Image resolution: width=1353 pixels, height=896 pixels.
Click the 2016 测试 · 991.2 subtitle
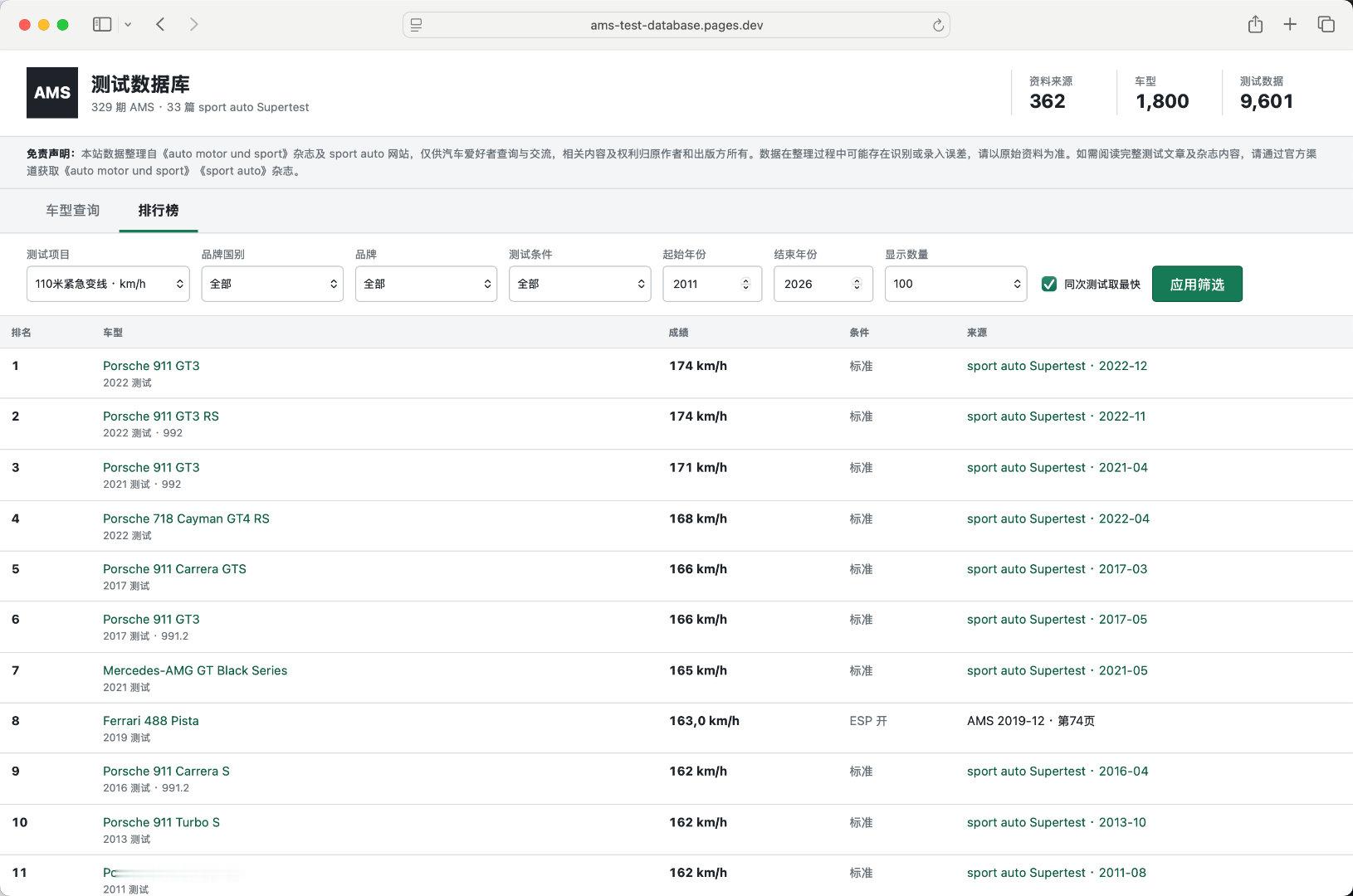pyautogui.click(x=146, y=788)
